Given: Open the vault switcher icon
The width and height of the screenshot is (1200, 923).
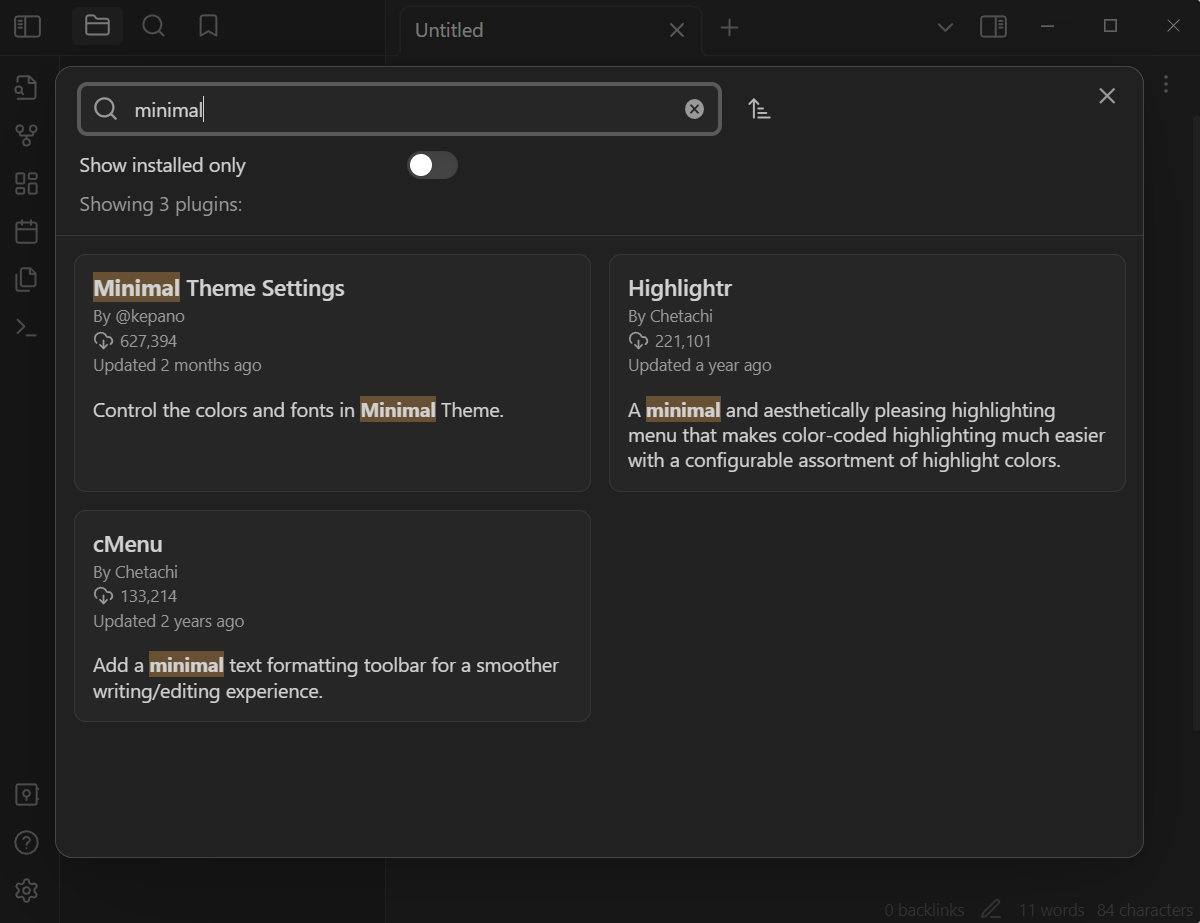Looking at the screenshot, I should (x=27, y=795).
